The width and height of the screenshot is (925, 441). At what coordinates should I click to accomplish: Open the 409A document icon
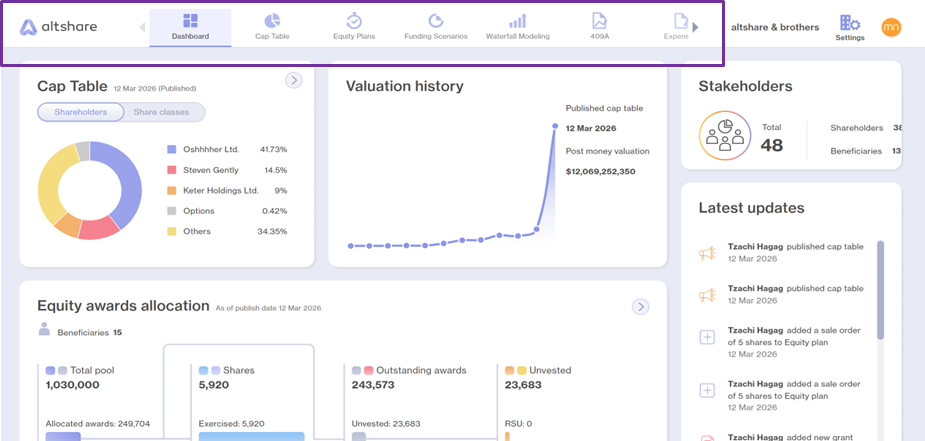point(599,21)
